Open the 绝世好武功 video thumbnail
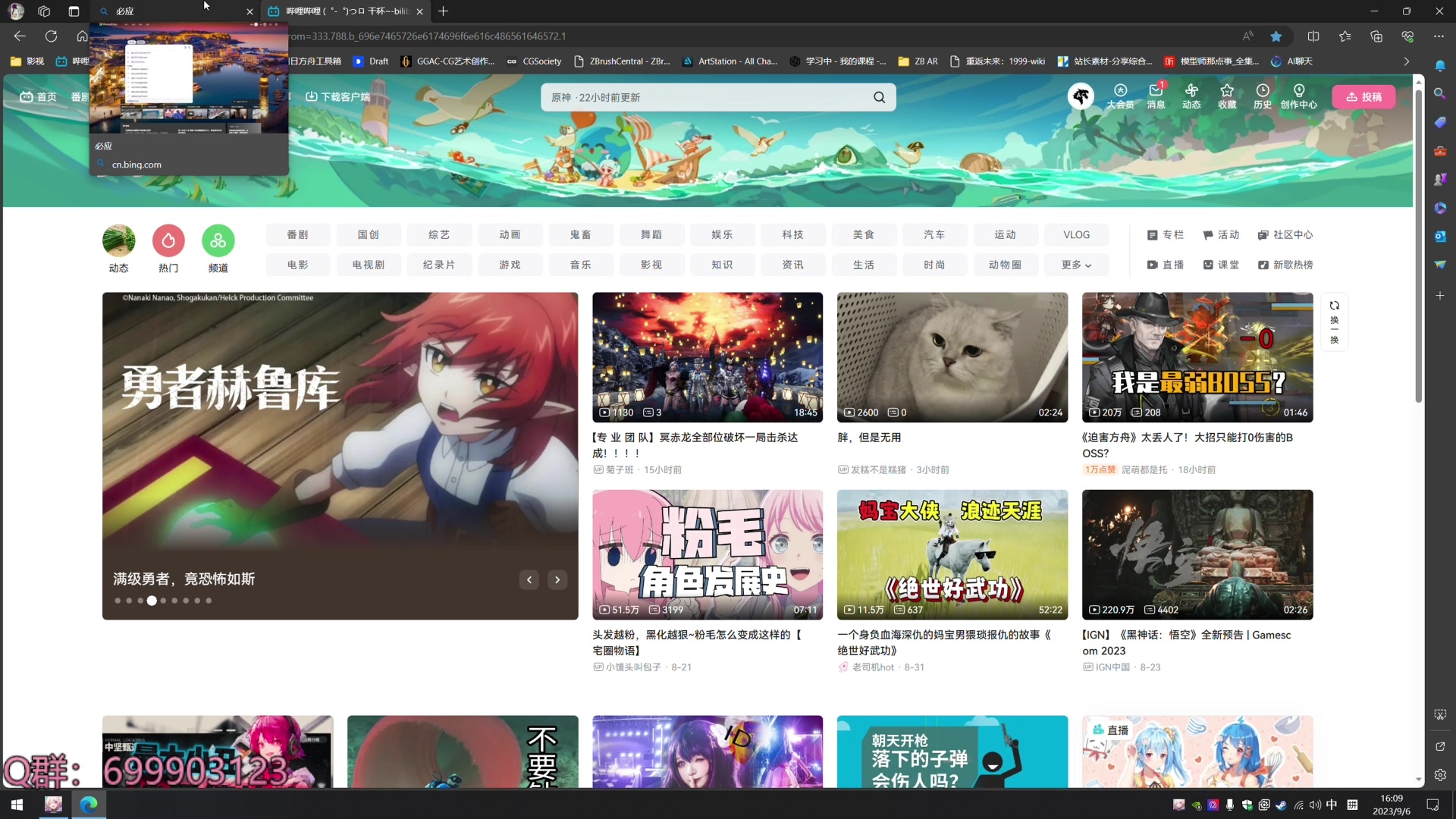Viewport: 1456px width, 819px height. click(x=952, y=554)
